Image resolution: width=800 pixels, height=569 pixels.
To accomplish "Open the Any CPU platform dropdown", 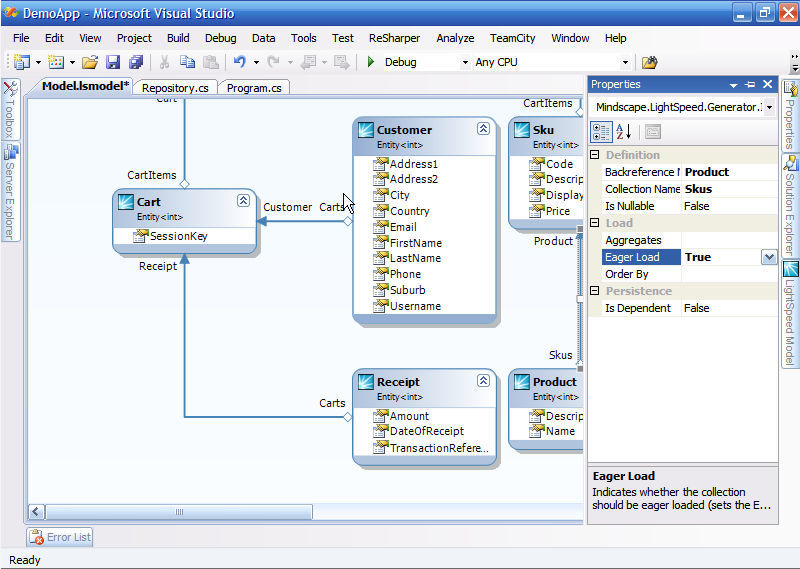I will tap(625, 63).
